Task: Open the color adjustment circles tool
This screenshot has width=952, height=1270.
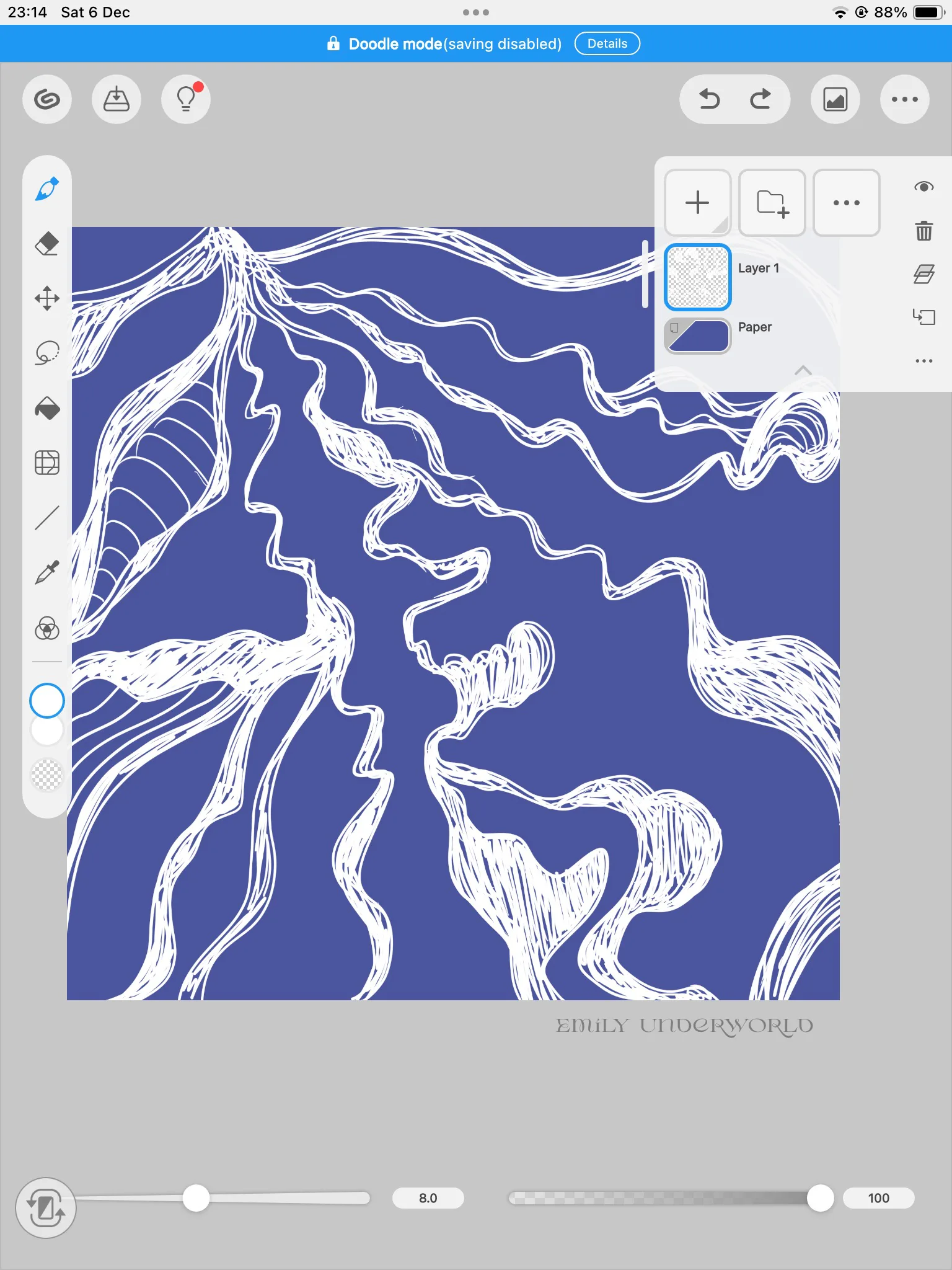Action: click(47, 628)
